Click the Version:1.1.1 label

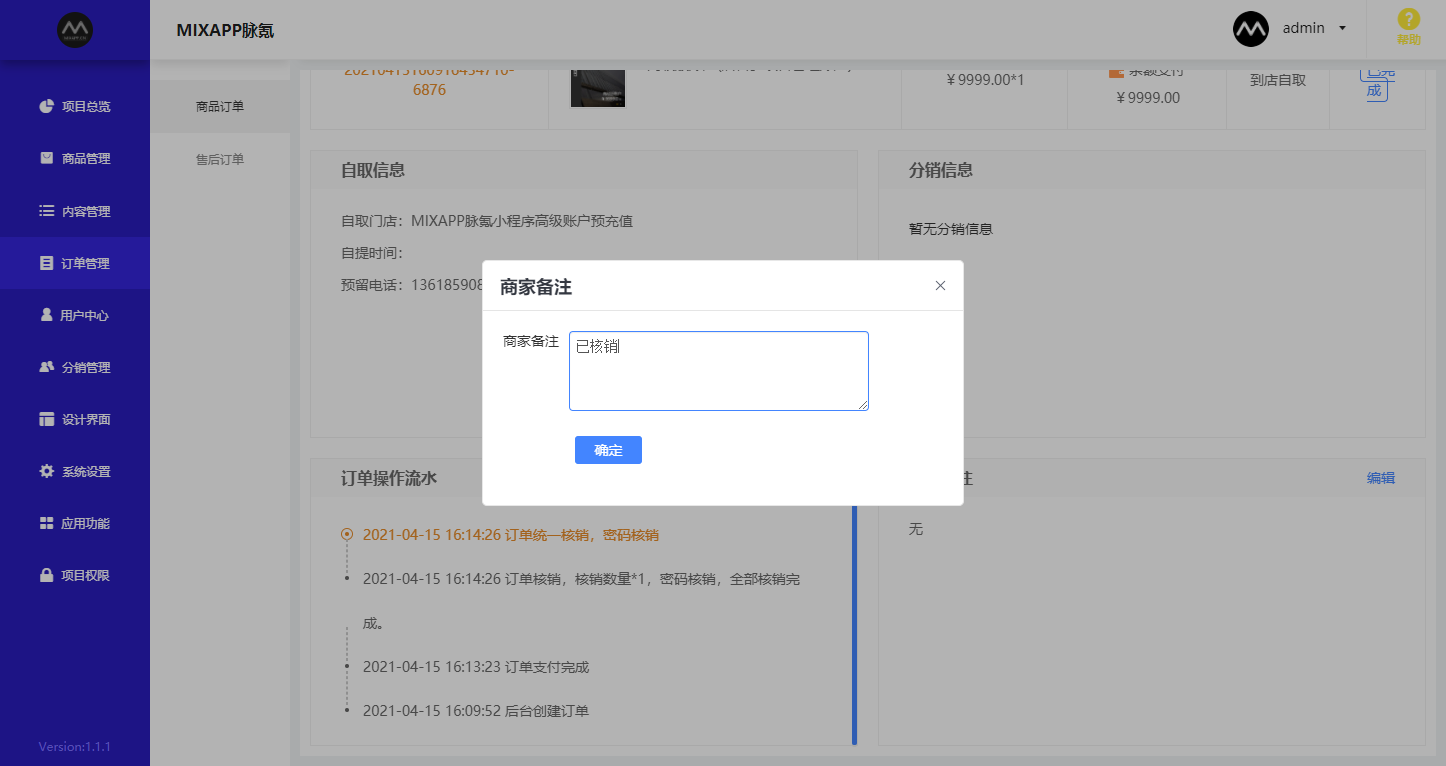tap(75, 747)
